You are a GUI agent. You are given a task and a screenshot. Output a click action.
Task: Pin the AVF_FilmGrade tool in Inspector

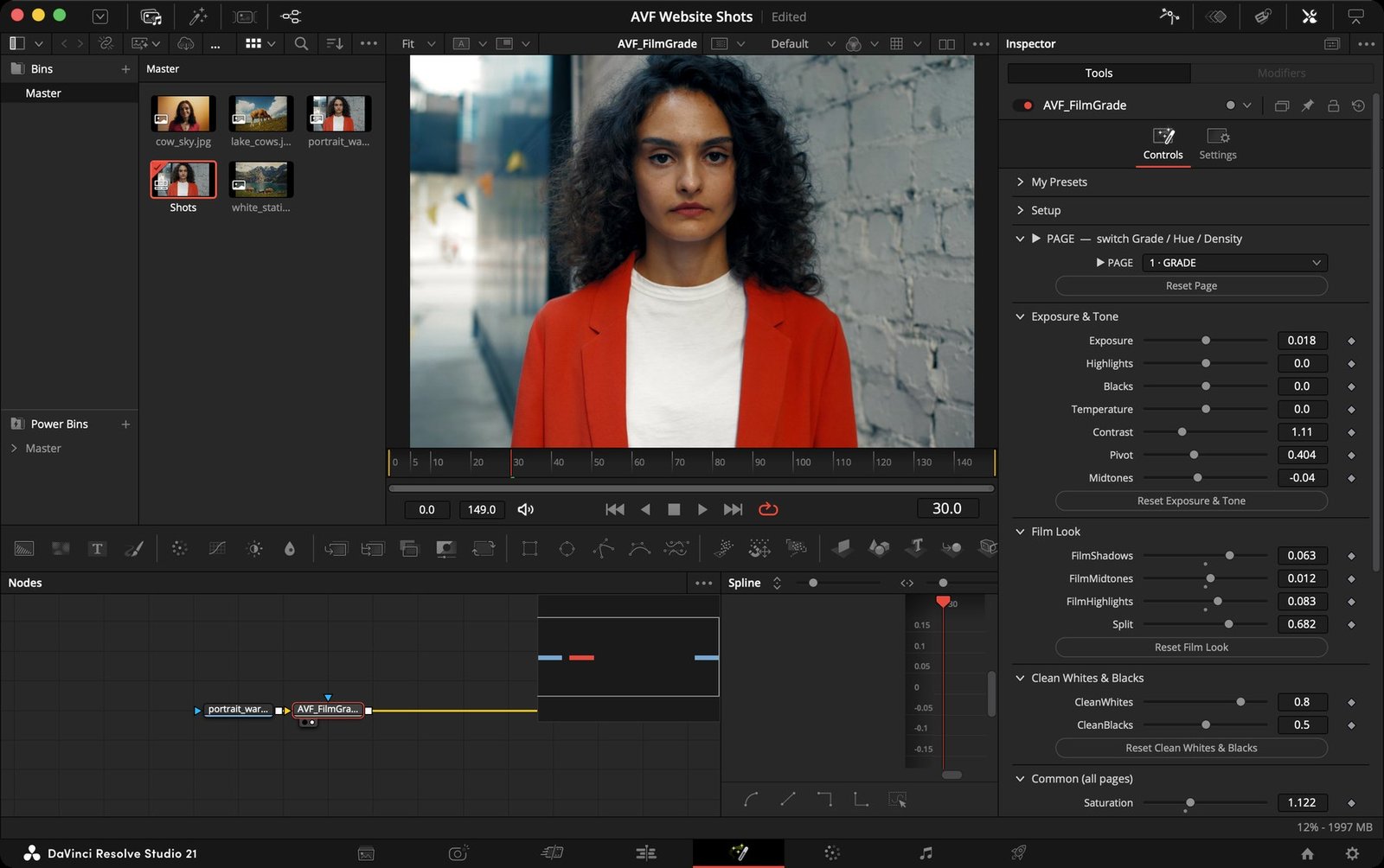[x=1308, y=105]
